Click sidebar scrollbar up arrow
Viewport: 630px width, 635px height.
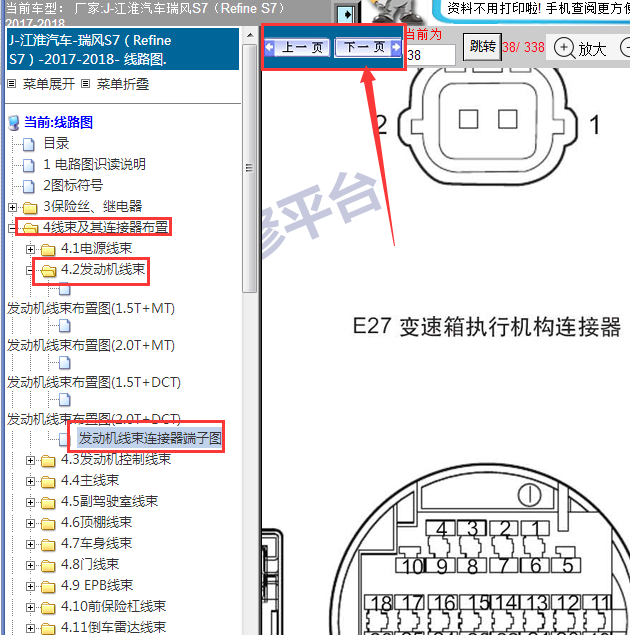tap(250, 35)
